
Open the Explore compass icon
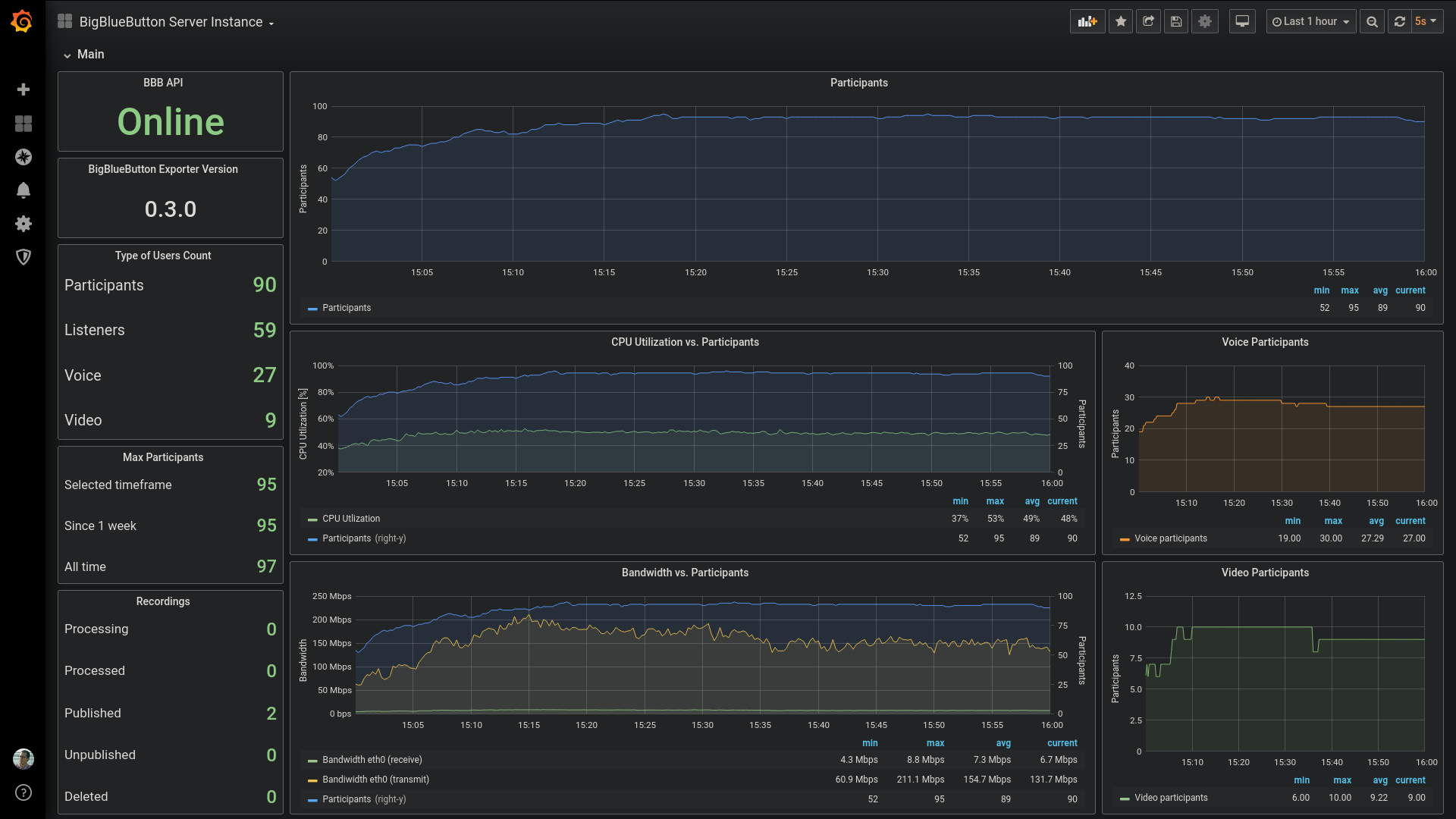point(24,157)
